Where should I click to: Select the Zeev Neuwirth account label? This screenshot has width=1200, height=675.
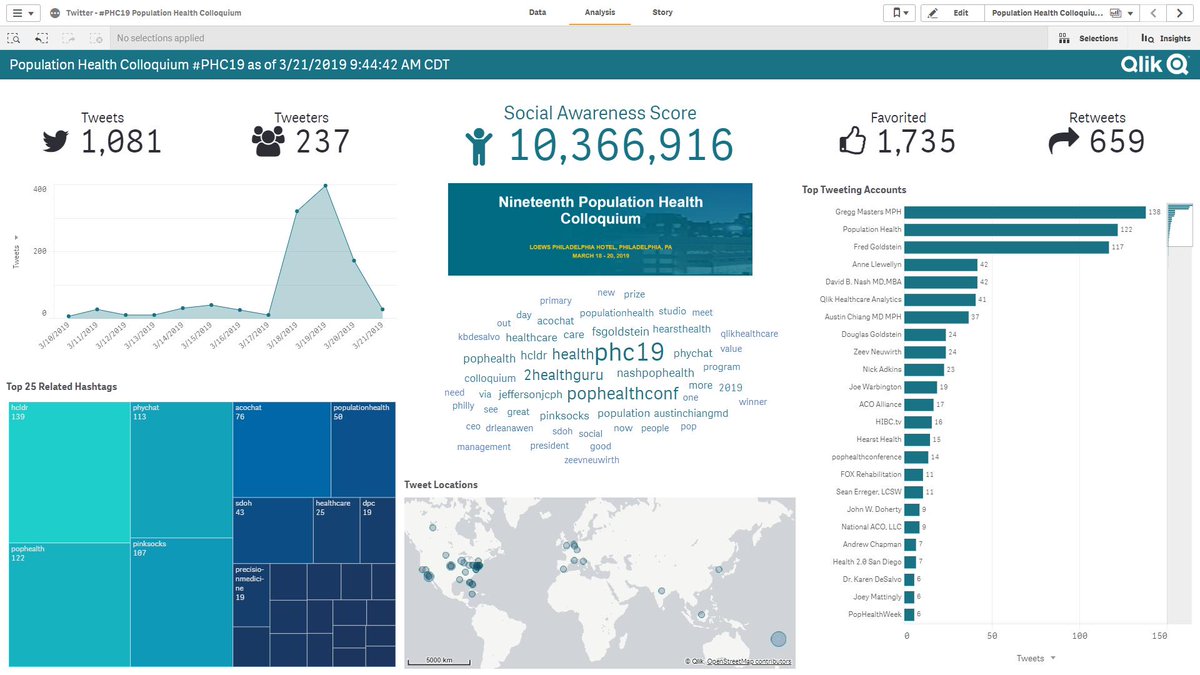click(x=876, y=352)
